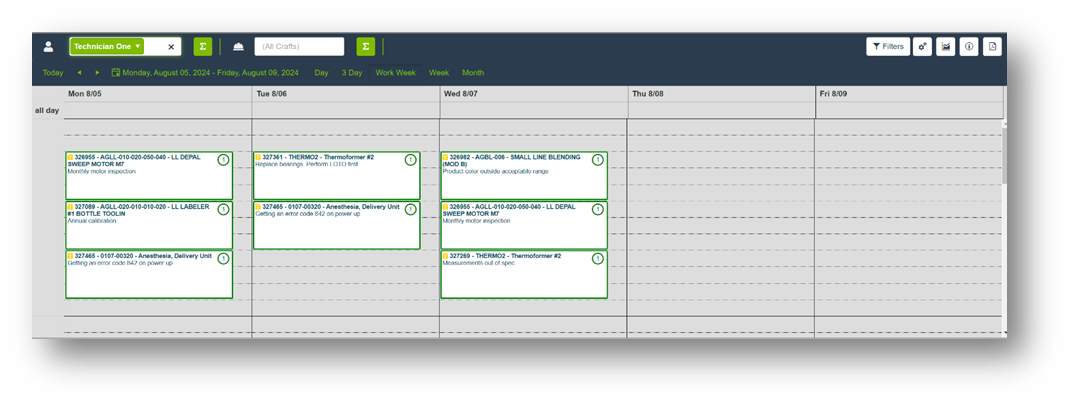The width and height of the screenshot is (1072, 404).
Task: Switch to the Month view
Action: [x=473, y=72]
